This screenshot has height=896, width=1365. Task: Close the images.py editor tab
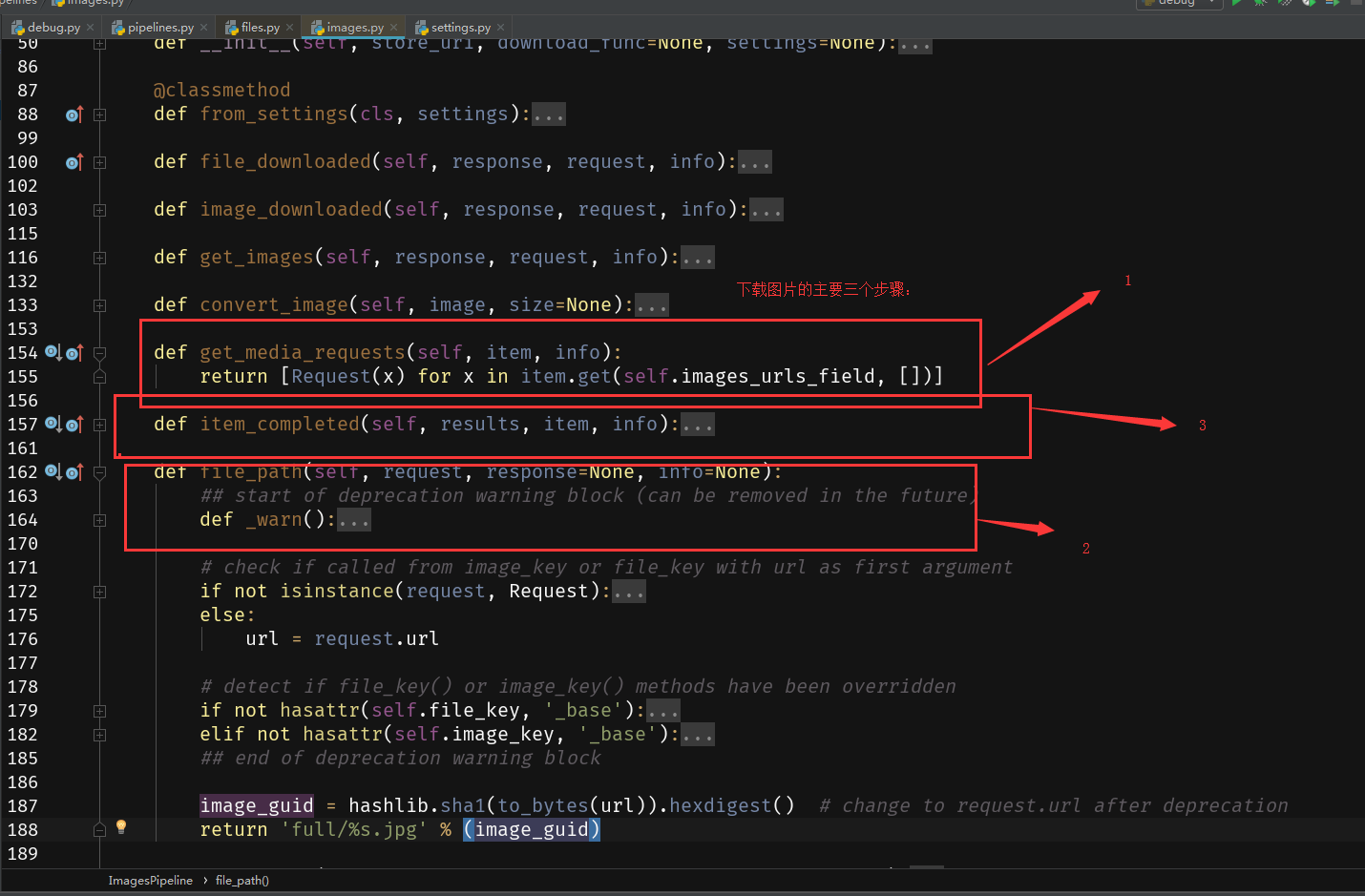[393, 28]
